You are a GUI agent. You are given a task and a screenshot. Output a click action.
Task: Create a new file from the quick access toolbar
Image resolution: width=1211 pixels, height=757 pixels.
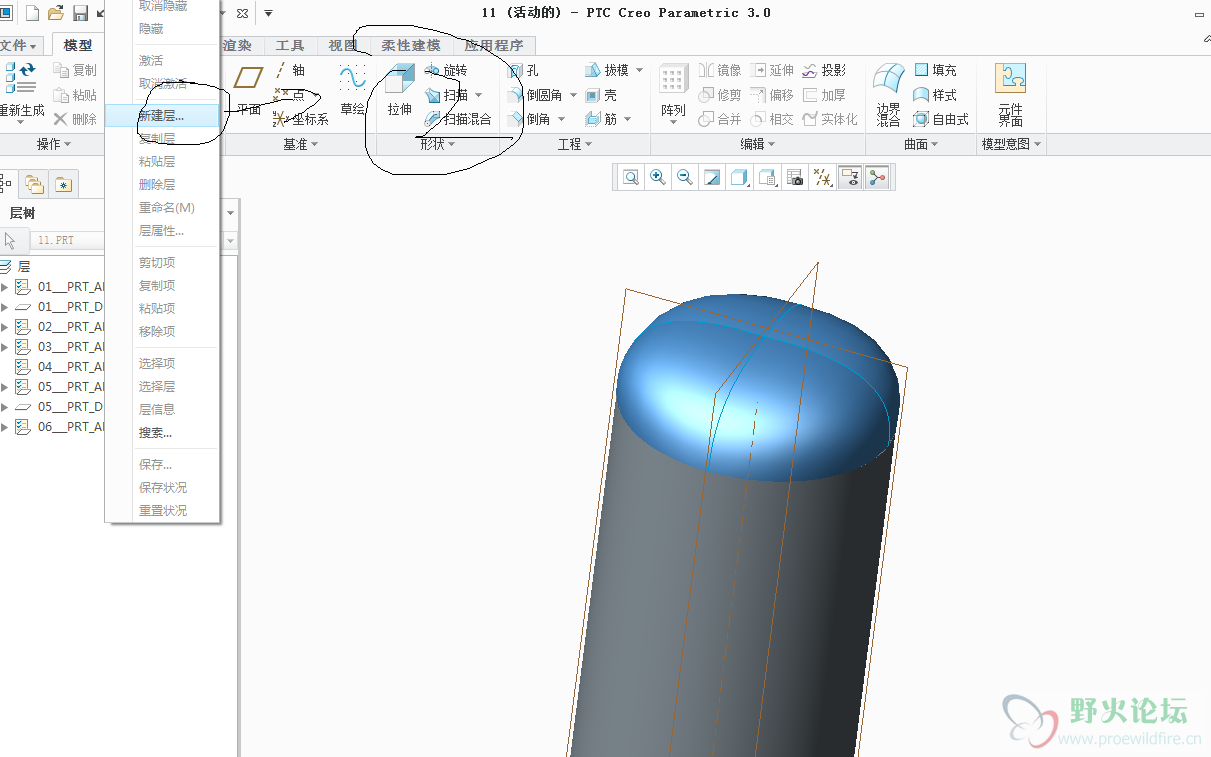32,13
